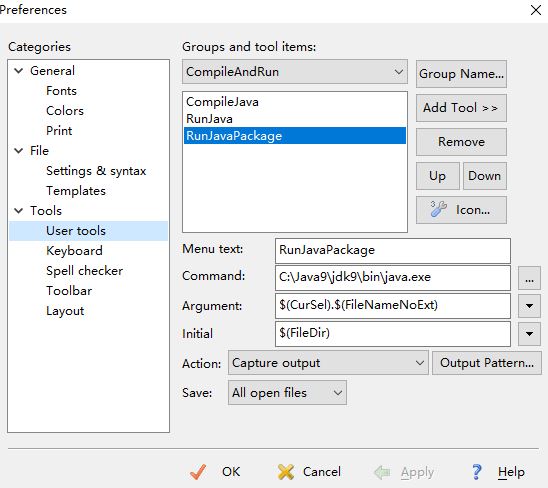The width and height of the screenshot is (548, 488).
Task: Select RunJavaPackage tool item in list
Action: (295, 136)
